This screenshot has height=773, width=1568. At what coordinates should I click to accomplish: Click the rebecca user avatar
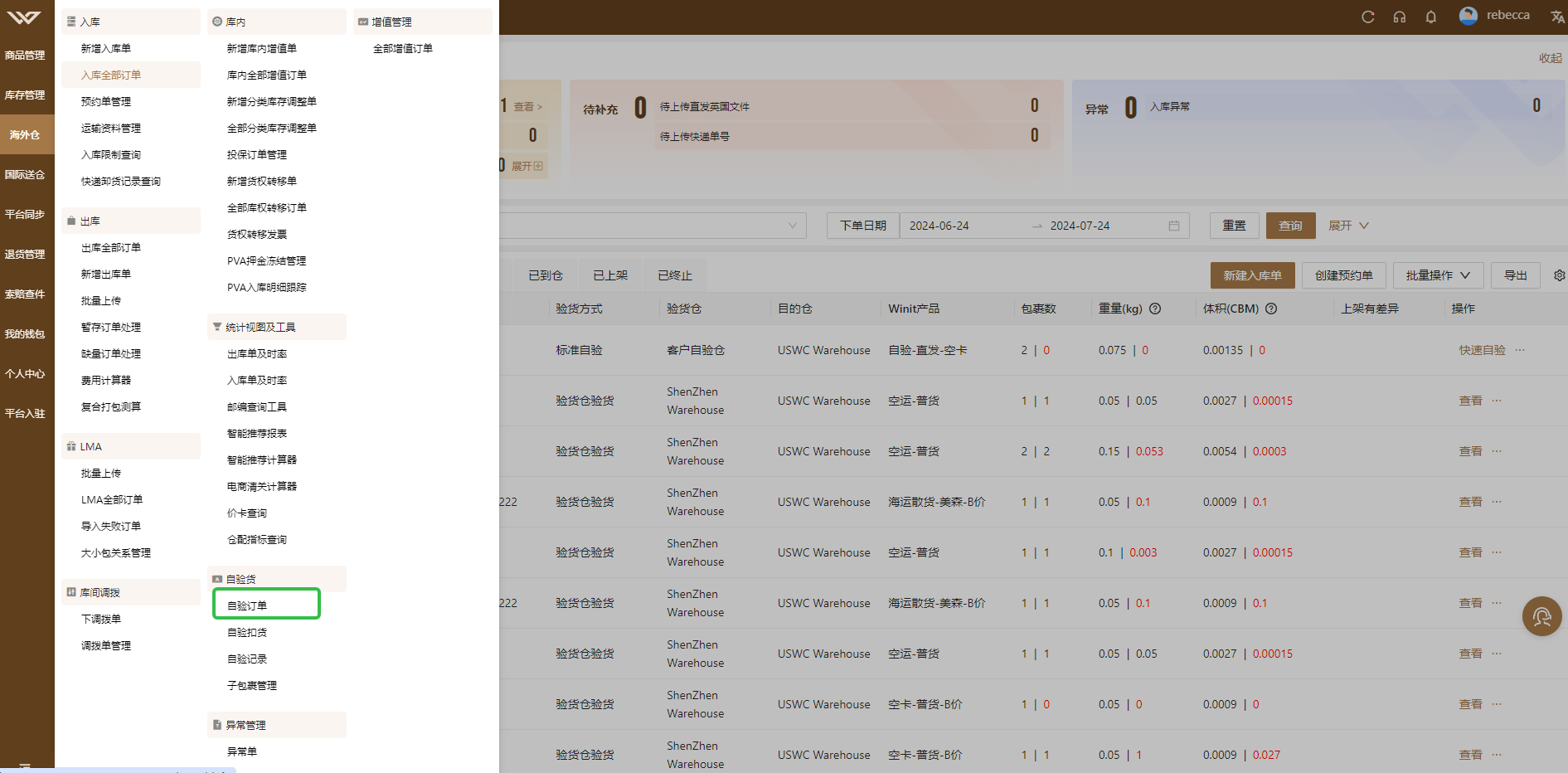pos(1468,16)
